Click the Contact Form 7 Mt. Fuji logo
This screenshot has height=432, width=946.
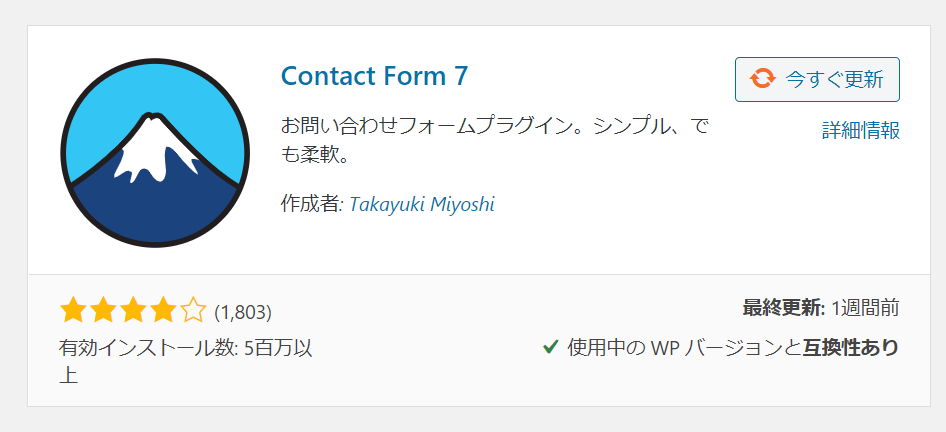pyautogui.click(x=155, y=153)
